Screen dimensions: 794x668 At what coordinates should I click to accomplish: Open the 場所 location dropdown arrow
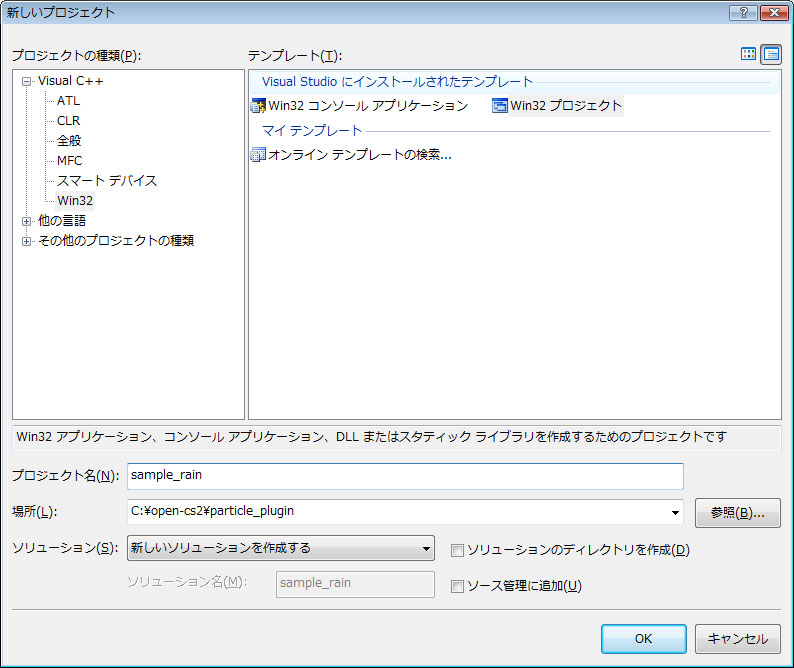pos(675,513)
